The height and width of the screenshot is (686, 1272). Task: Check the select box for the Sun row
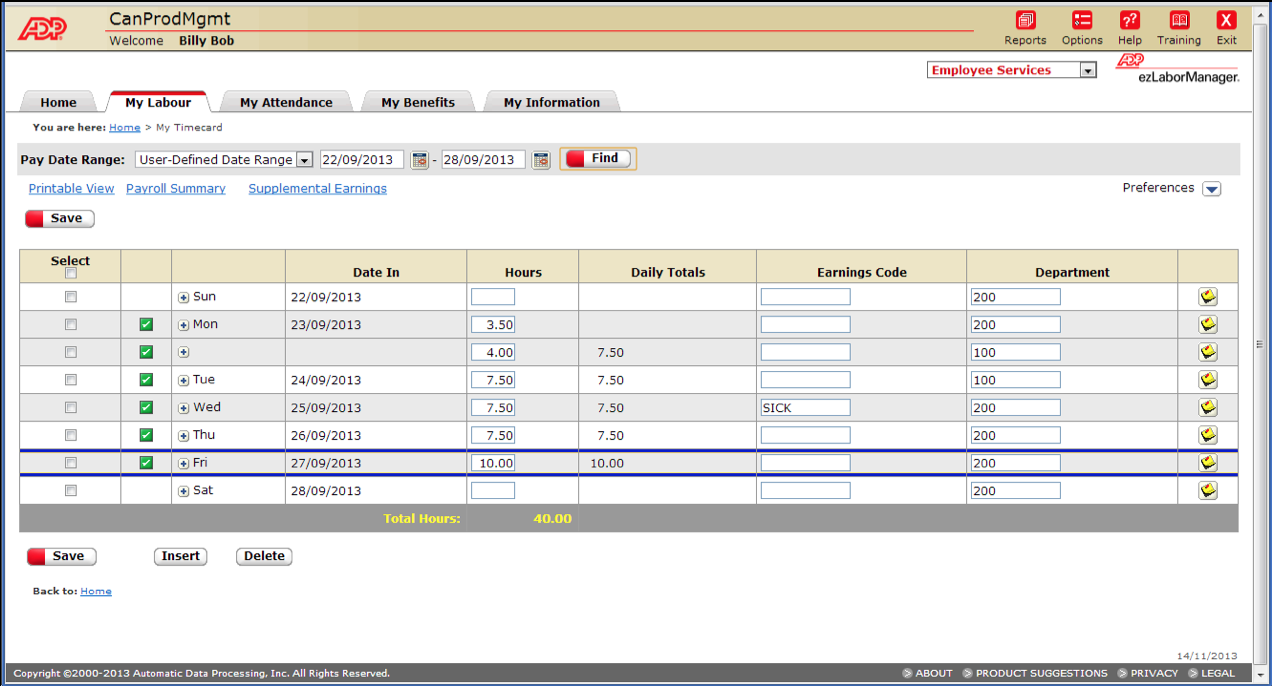(70, 297)
